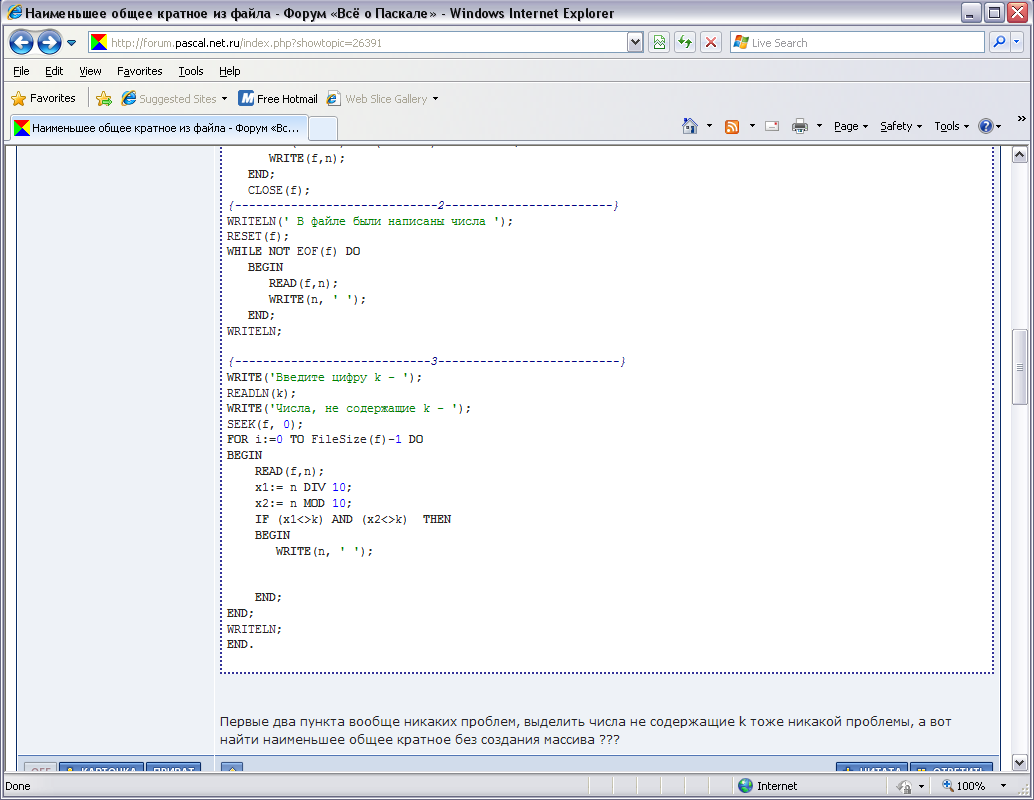Open the View menu

90,71
